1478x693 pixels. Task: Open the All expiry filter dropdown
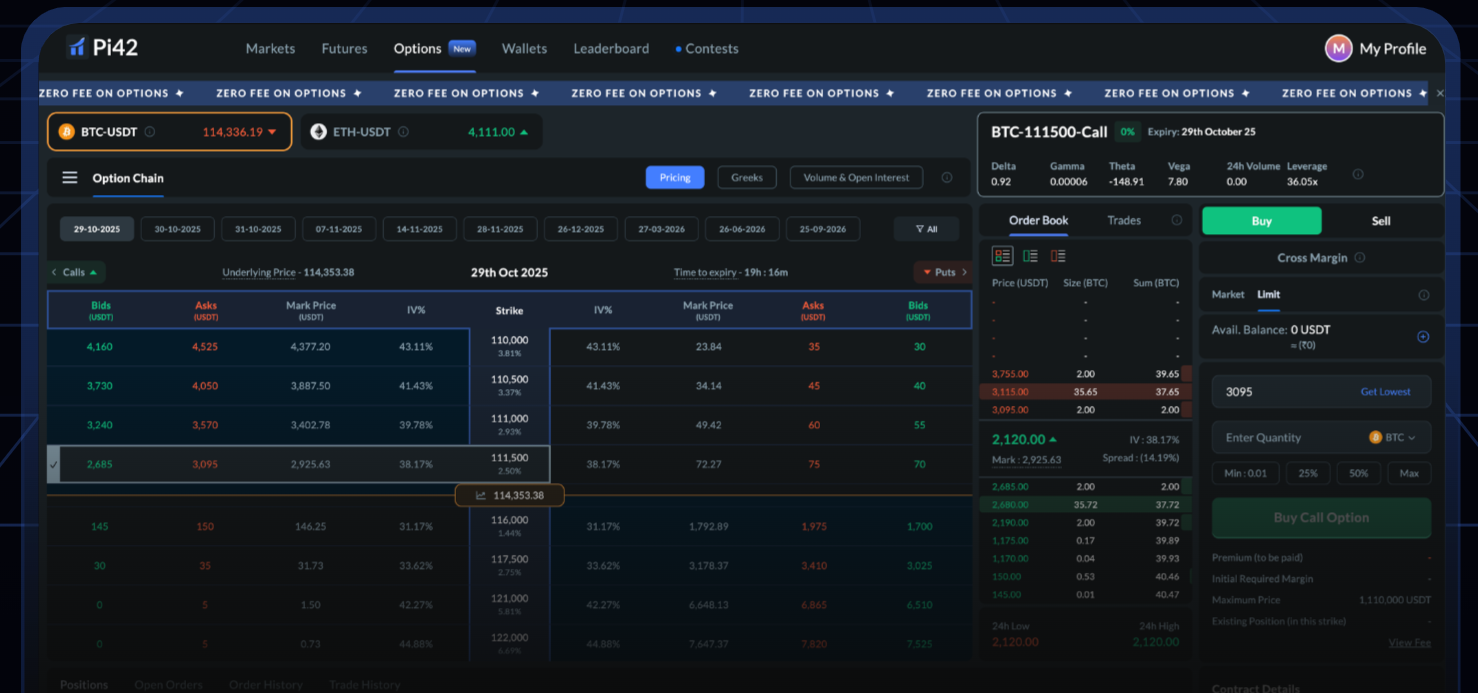tap(926, 229)
